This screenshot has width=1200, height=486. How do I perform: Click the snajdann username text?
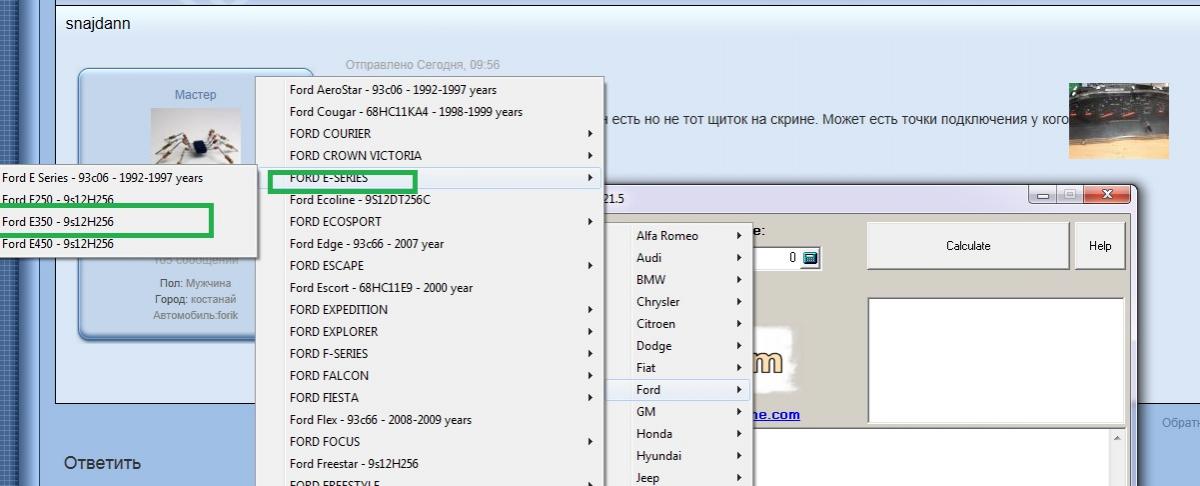[x=98, y=23]
